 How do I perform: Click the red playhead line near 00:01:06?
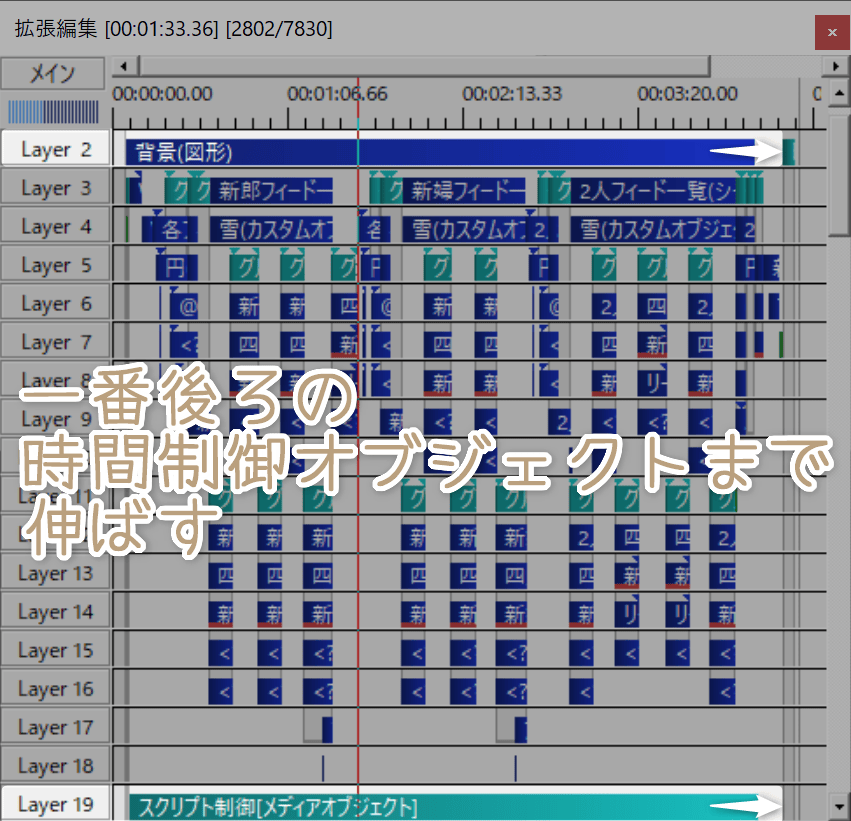coord(359,400)
